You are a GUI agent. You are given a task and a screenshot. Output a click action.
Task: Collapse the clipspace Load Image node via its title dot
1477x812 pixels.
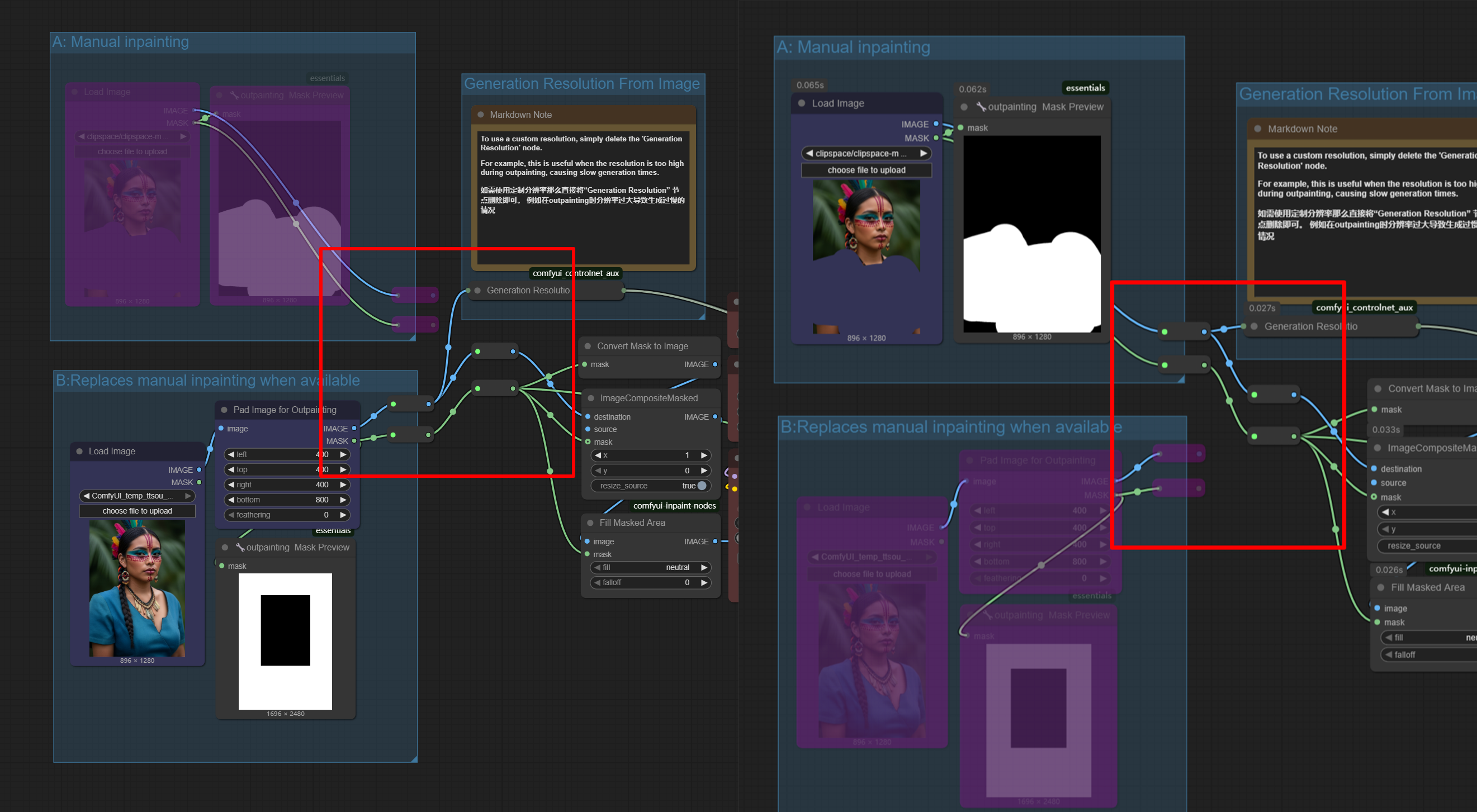tap(802, 104)
